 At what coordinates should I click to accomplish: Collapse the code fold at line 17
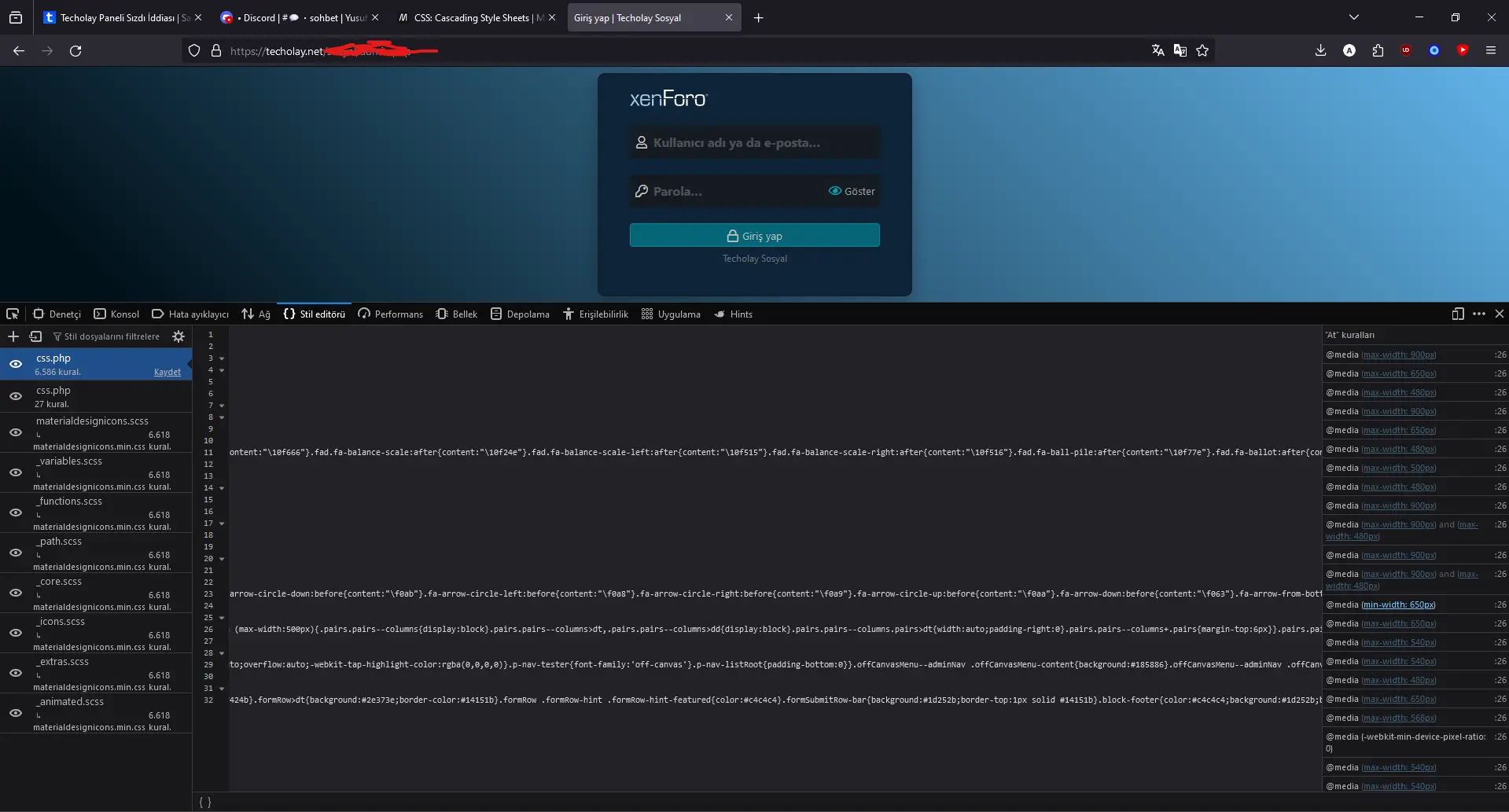click(222, 524)
